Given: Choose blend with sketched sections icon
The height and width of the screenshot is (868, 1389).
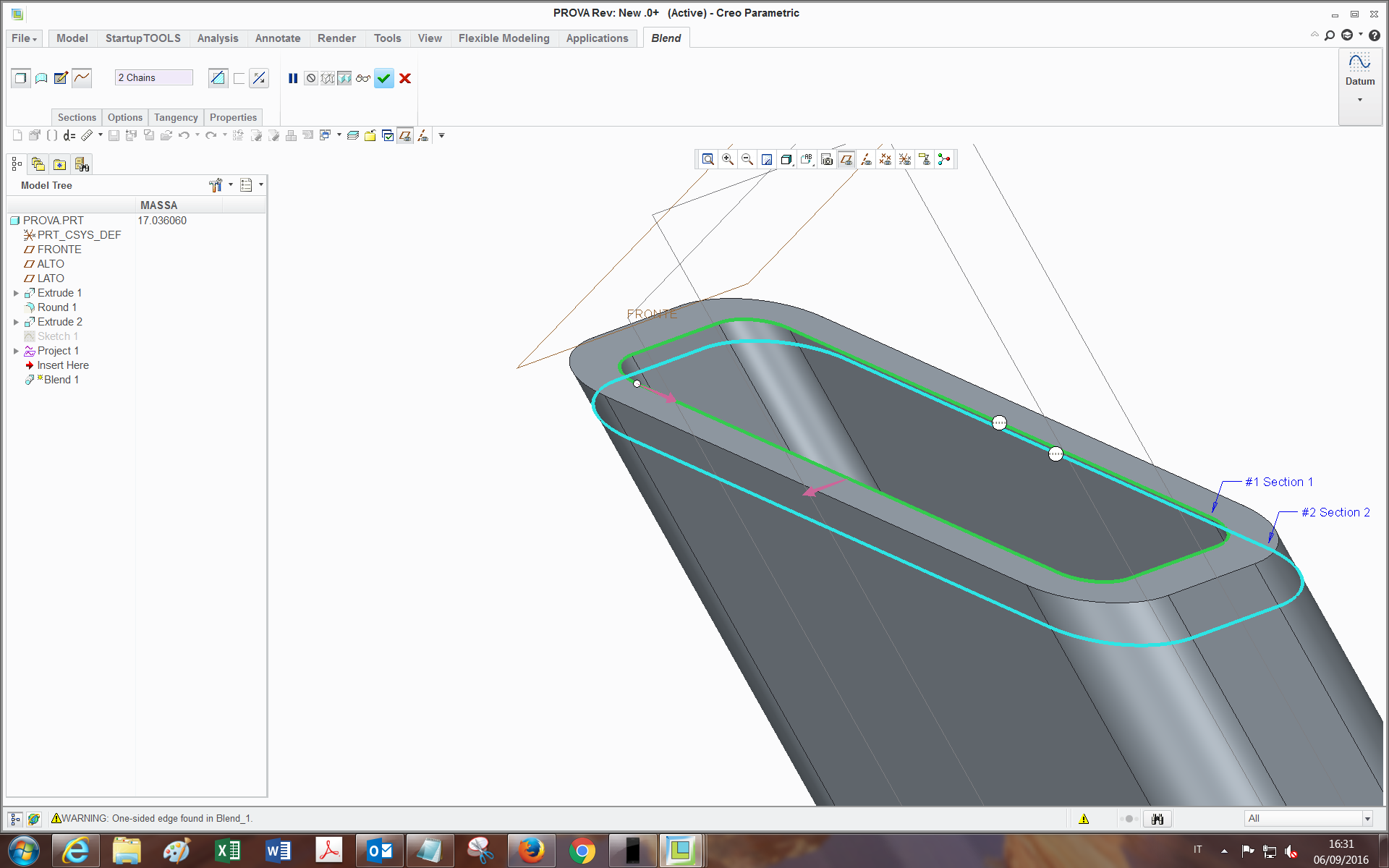Looking at the screenshot, I should [x=61, y=78].
